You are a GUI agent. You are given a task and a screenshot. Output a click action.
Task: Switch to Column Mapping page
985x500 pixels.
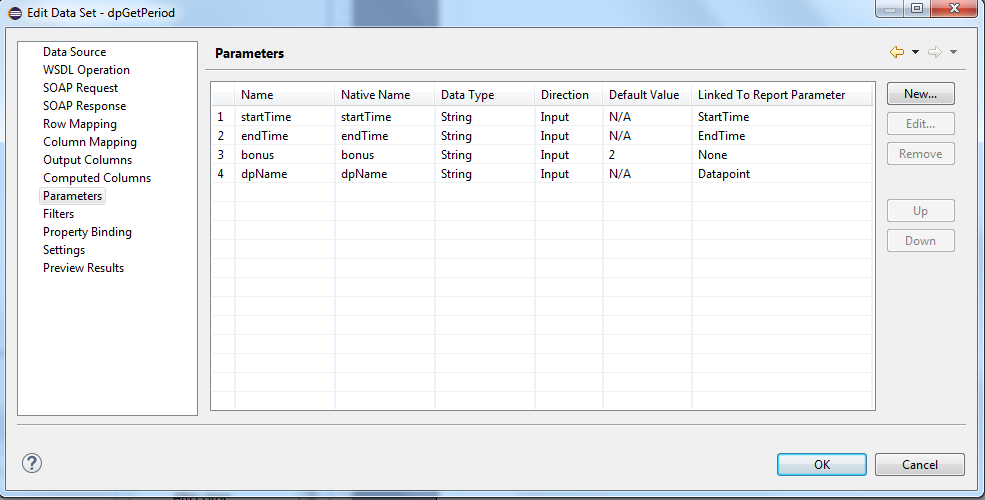(90, 142)
